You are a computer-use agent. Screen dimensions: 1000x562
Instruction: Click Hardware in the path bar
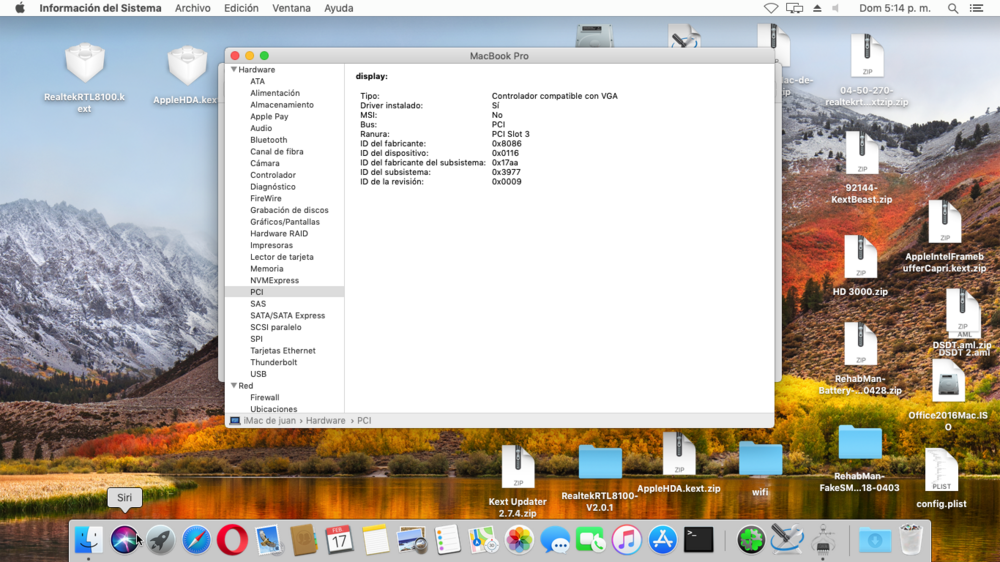coord(325,421)
